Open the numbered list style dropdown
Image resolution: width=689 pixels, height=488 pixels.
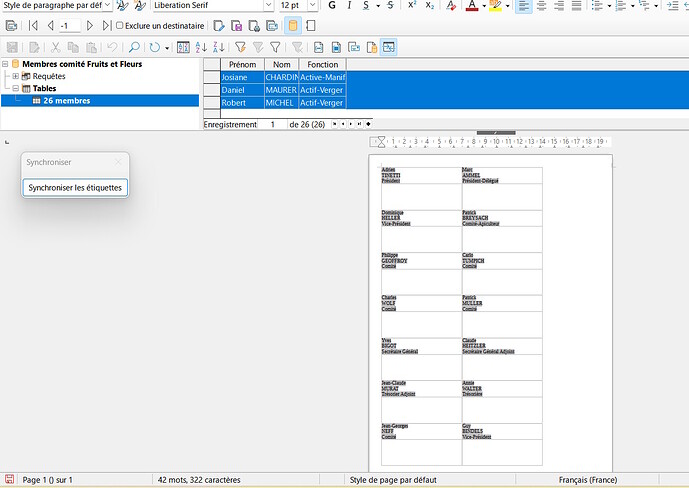click(632, 6)
